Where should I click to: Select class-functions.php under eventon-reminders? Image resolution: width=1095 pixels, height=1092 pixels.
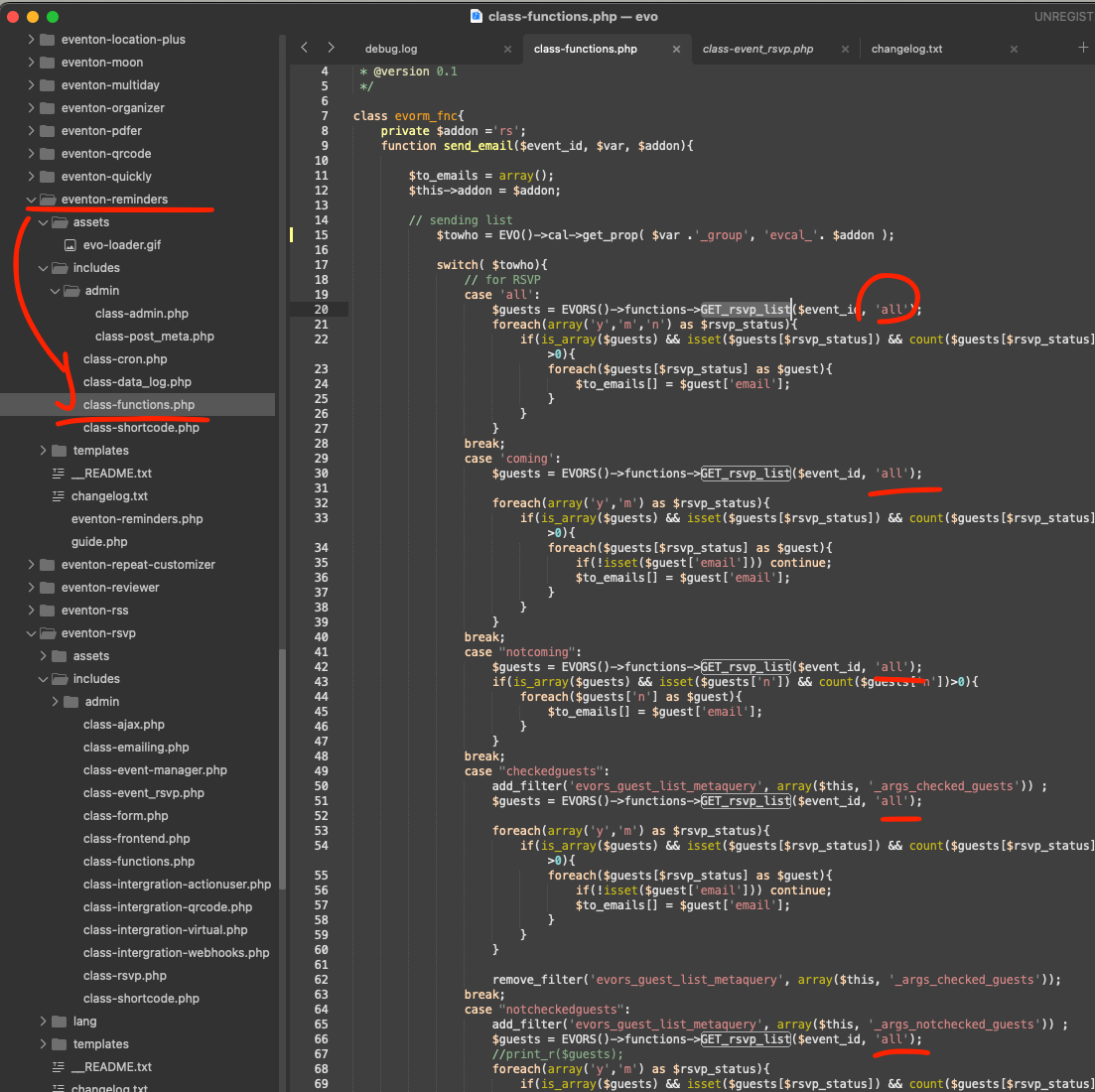138,405
